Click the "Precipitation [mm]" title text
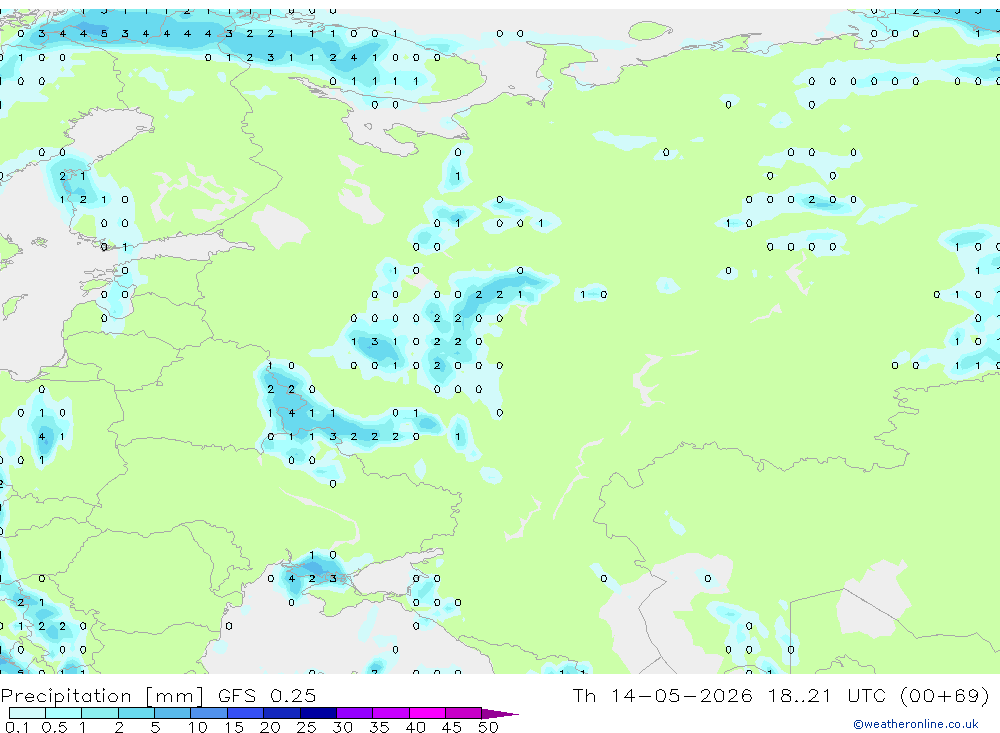1000x733 pixels. 102,695
